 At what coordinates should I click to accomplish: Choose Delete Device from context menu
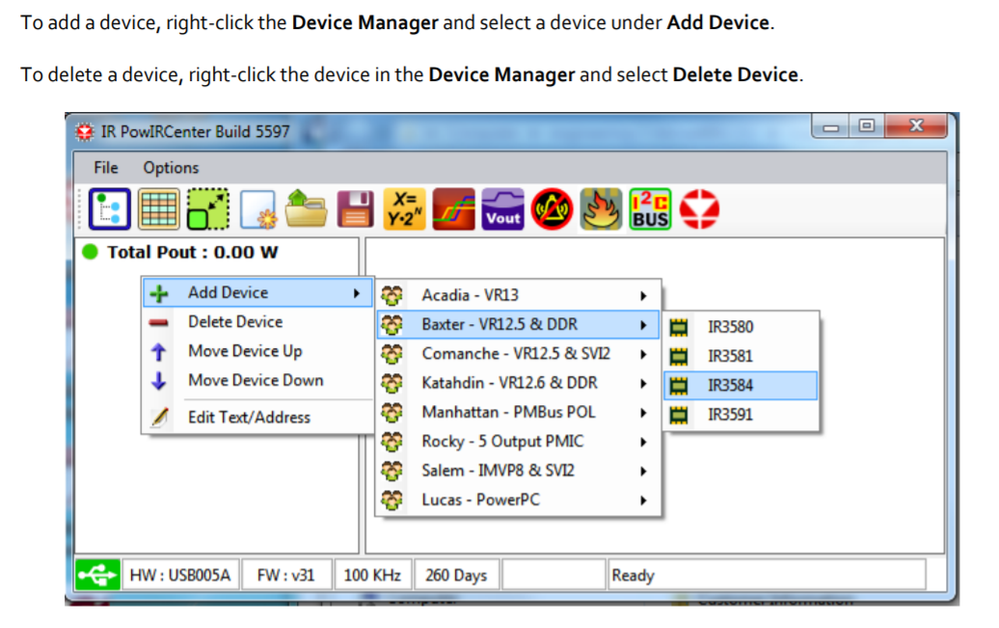coord(257,322)
